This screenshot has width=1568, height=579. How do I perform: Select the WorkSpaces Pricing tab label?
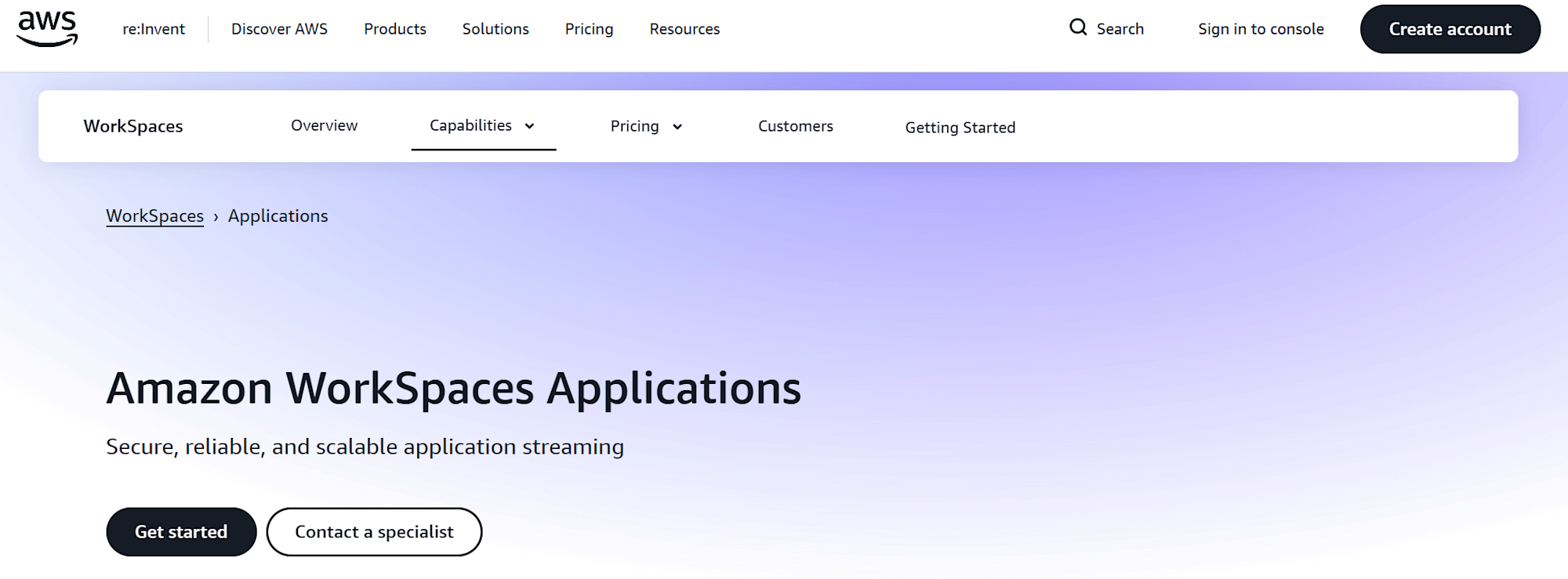tap(634, 126)
